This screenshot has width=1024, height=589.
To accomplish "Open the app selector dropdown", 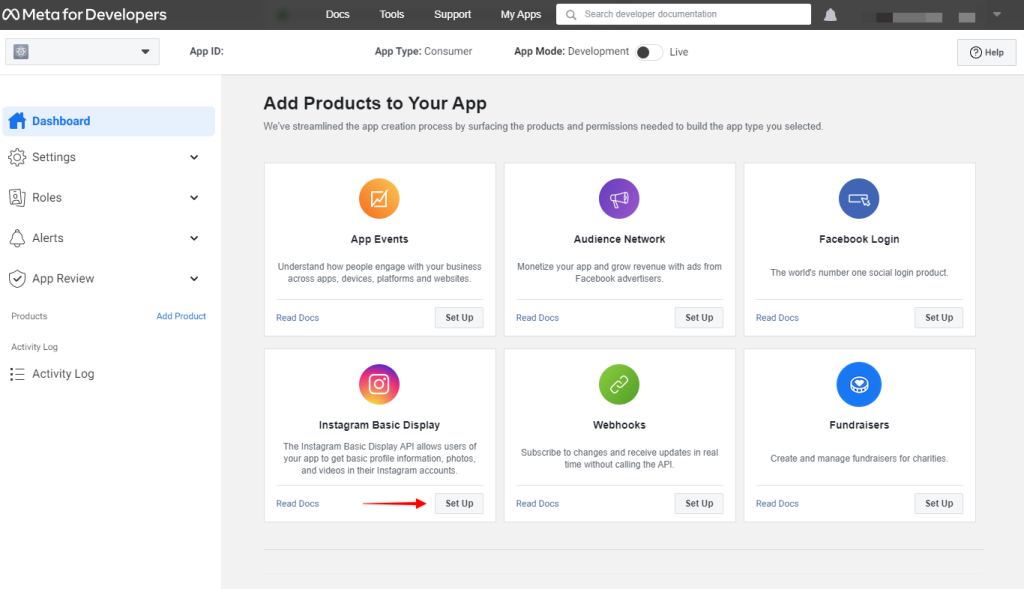I will point(82,52).
